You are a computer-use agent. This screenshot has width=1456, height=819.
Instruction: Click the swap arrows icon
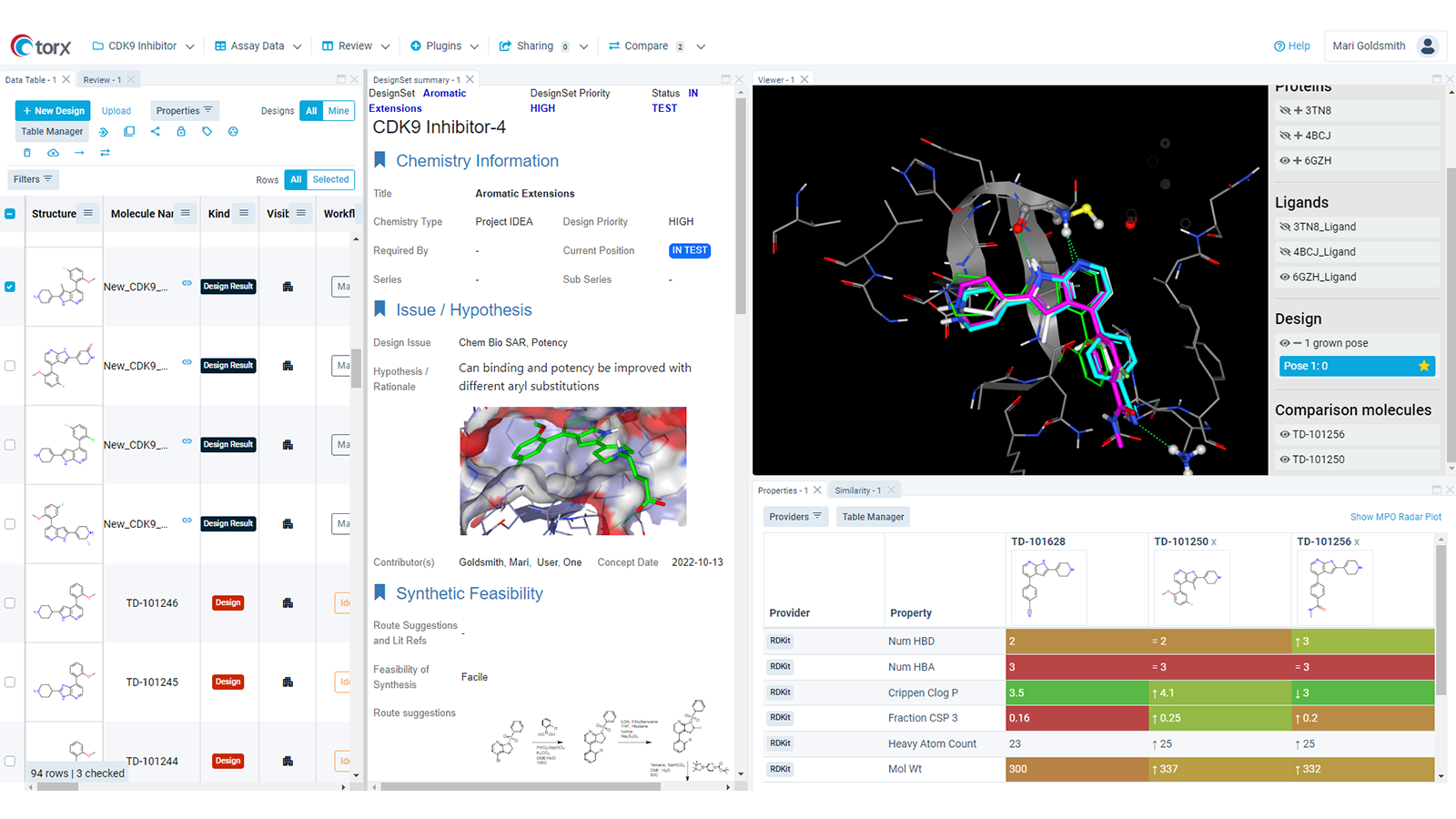click(x=105, y=153)
